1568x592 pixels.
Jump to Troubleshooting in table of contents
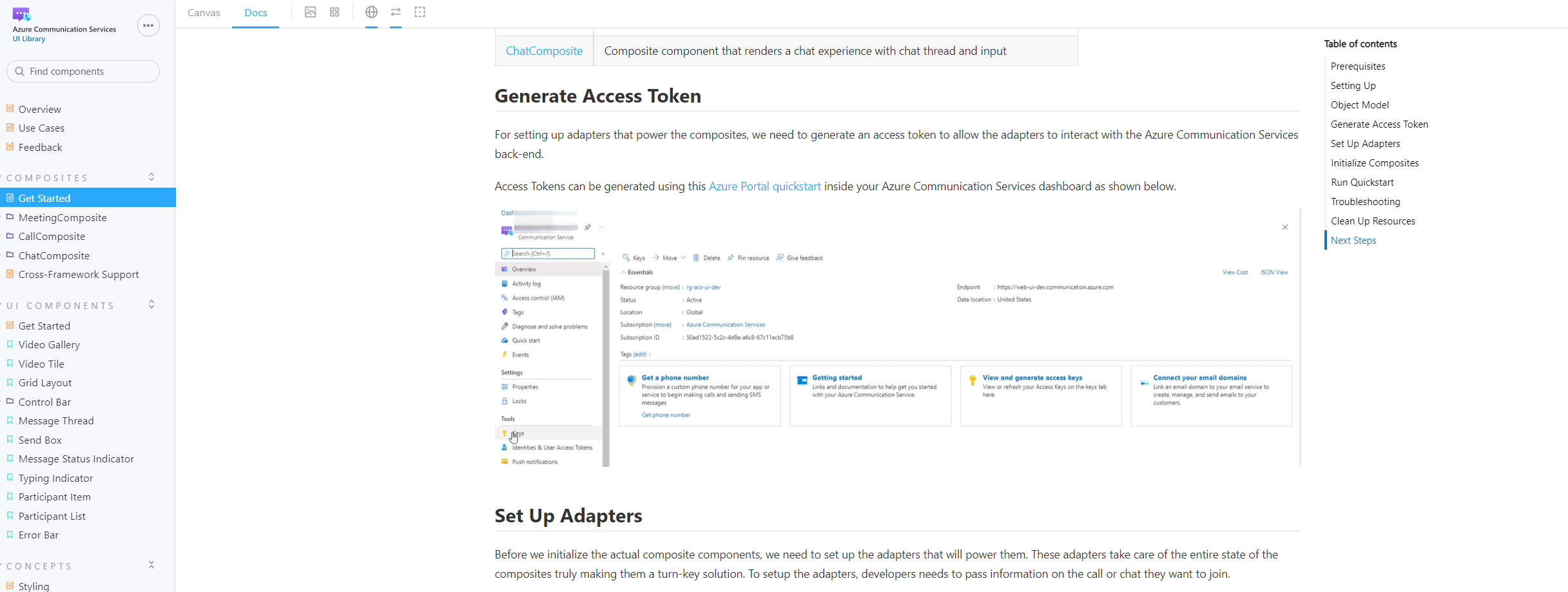click(x=1365, y=201)
